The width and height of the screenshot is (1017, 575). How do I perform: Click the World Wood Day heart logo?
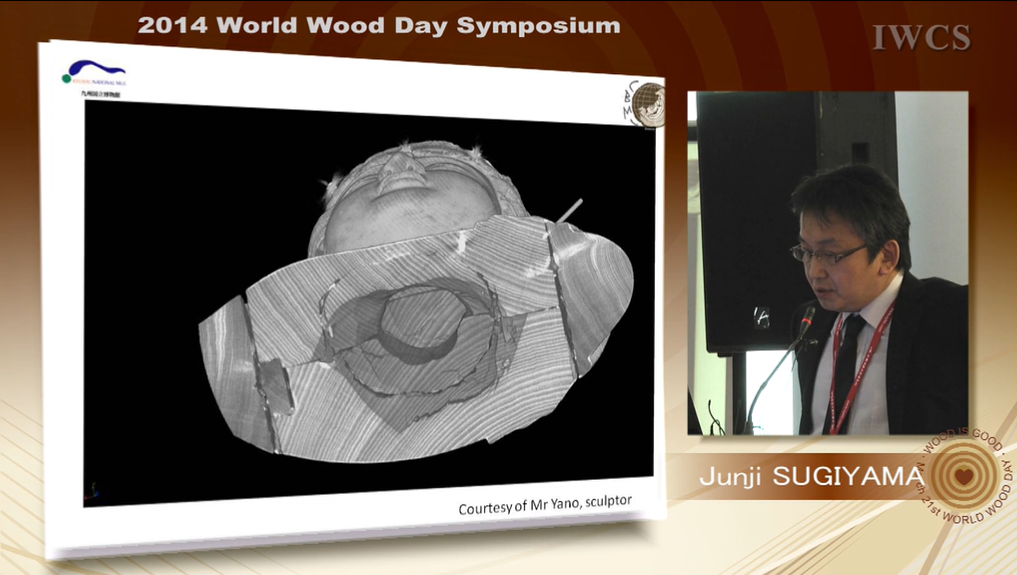pos(964,478)
